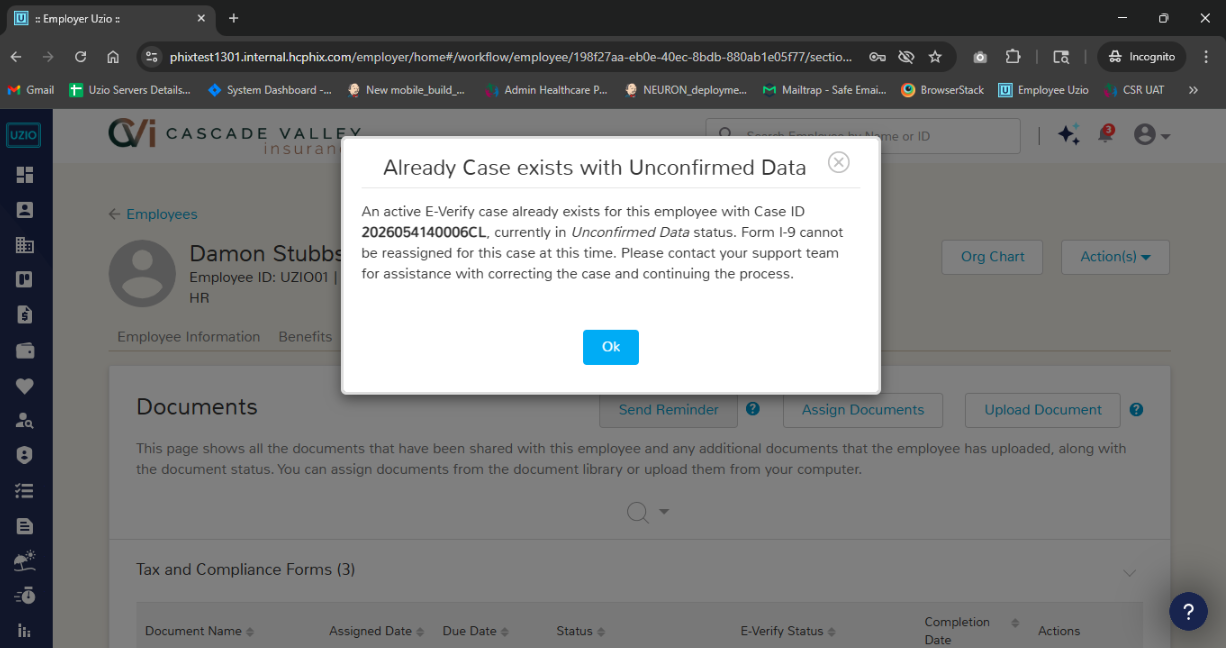
Task: Switch to the Benefits tab
Action: tap(305, 337)
